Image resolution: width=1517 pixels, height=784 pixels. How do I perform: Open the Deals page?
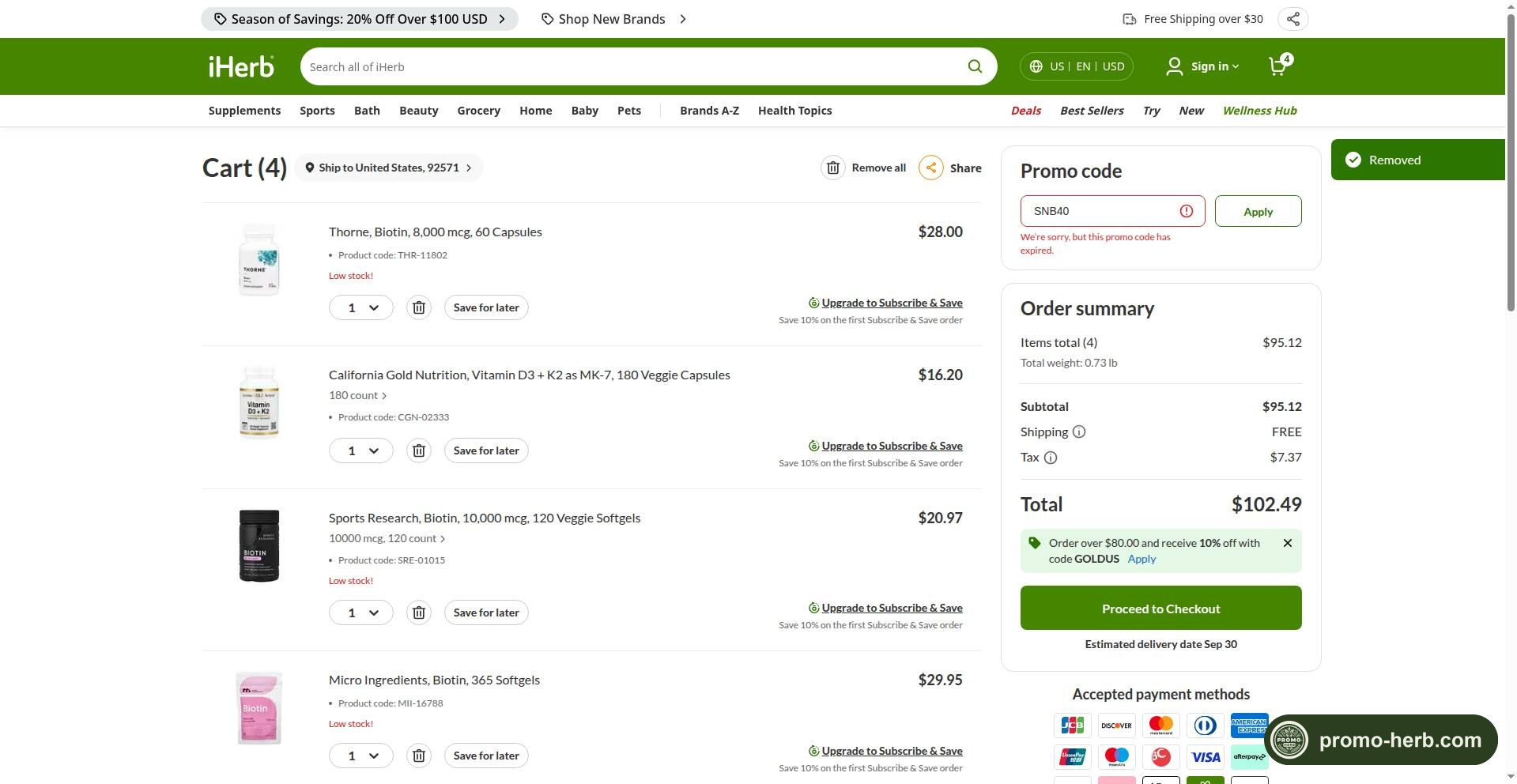coord(1026,111)
